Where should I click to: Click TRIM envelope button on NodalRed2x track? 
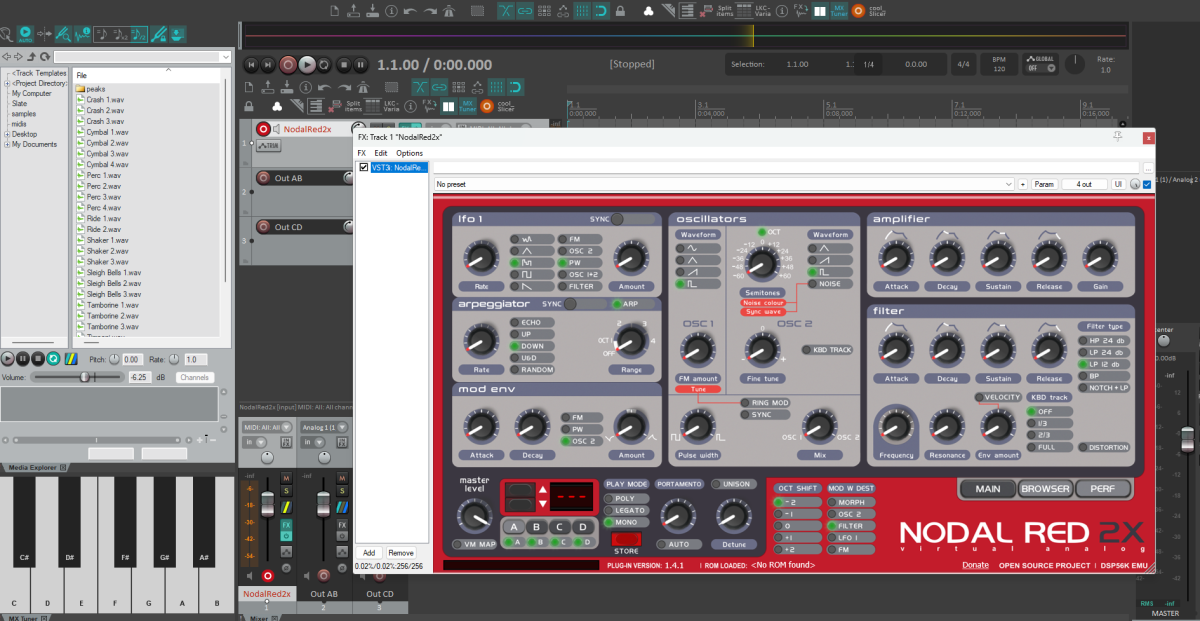(269, 146)
